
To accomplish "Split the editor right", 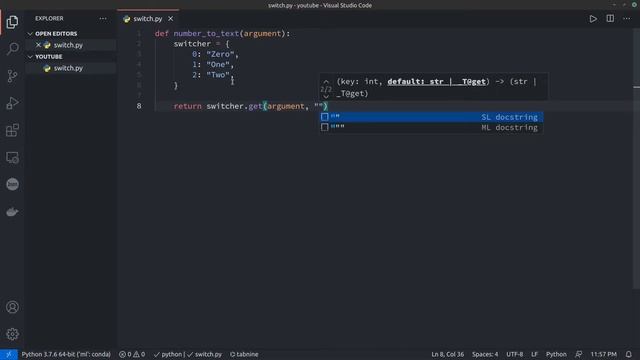I will 610,19.
